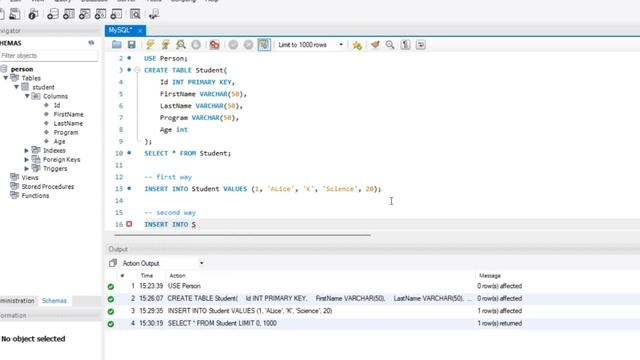Click the SELECT * FROM Student statement line
640x360 pixels.
click(x=187, y=153)
